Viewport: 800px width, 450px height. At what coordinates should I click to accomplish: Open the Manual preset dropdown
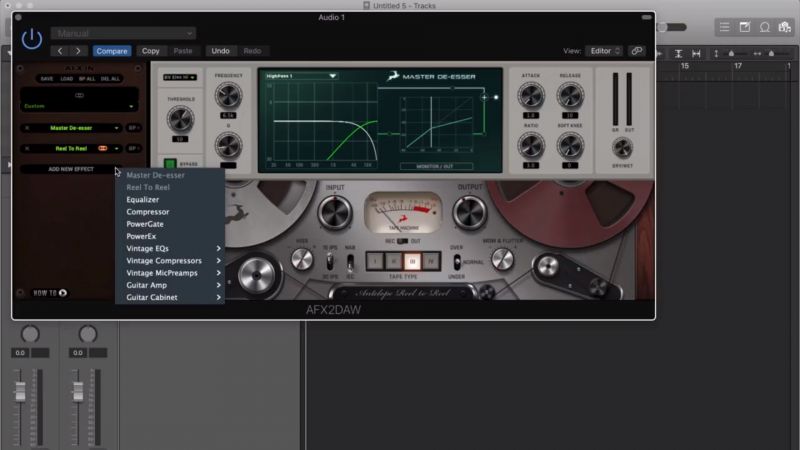[123, 34]
